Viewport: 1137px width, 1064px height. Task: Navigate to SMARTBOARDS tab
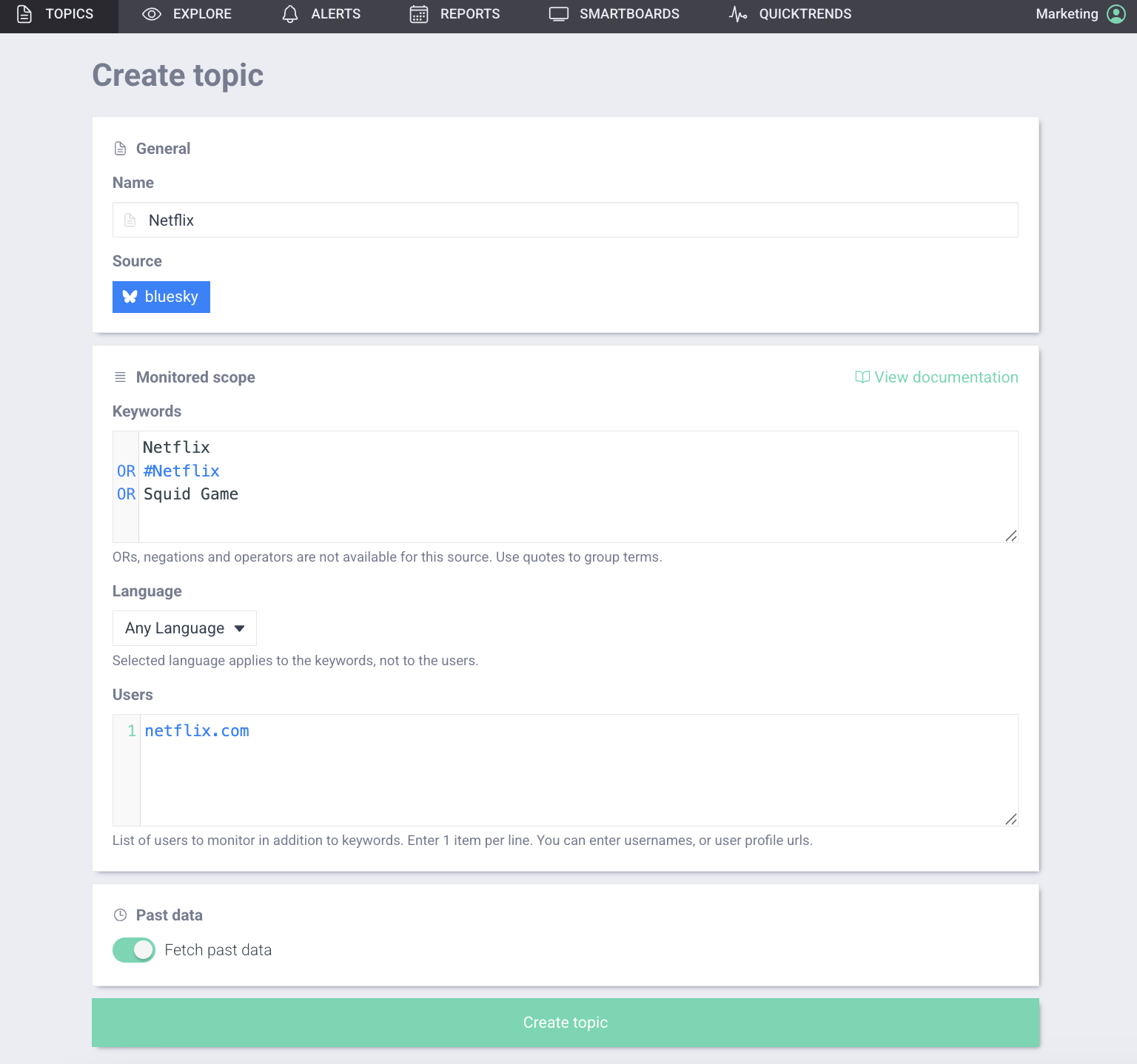pyautogui.click(x=614, y=14)
